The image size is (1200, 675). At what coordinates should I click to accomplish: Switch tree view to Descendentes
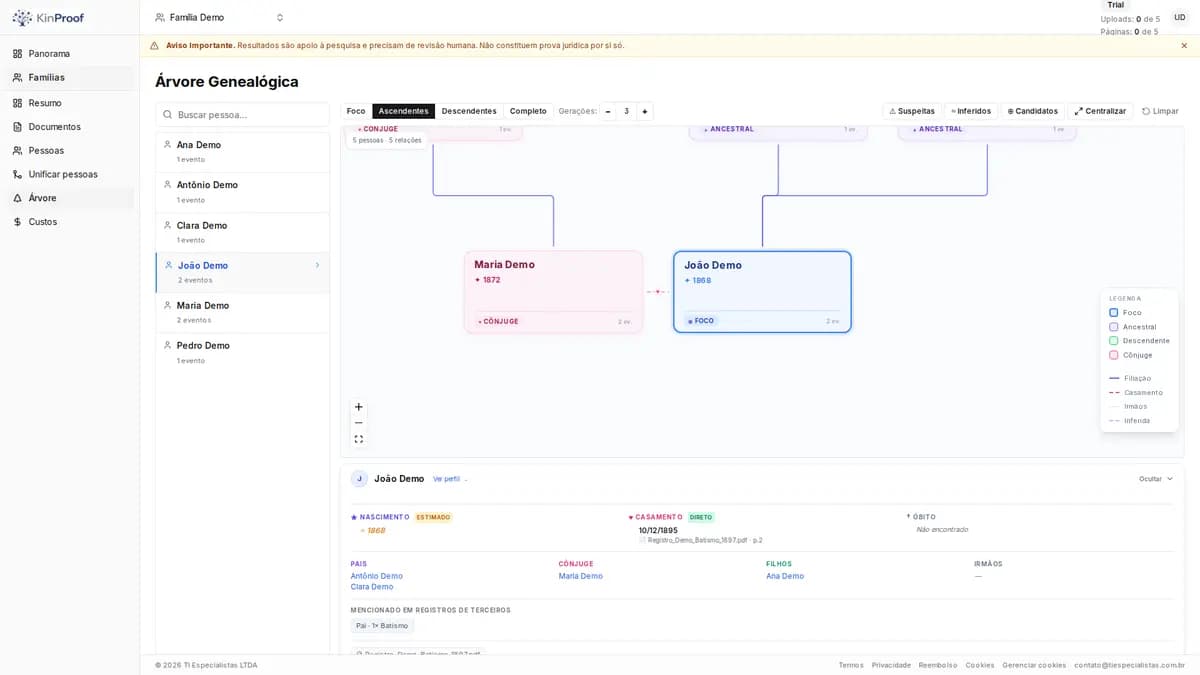[x=469, y=111]
